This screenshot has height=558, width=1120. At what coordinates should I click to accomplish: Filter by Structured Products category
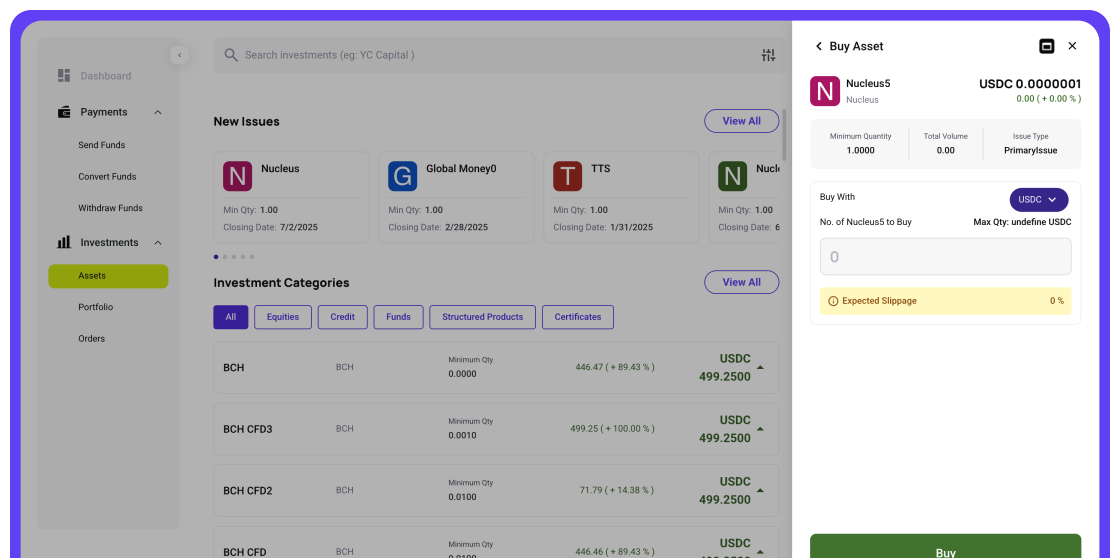[x=482, y=317]
